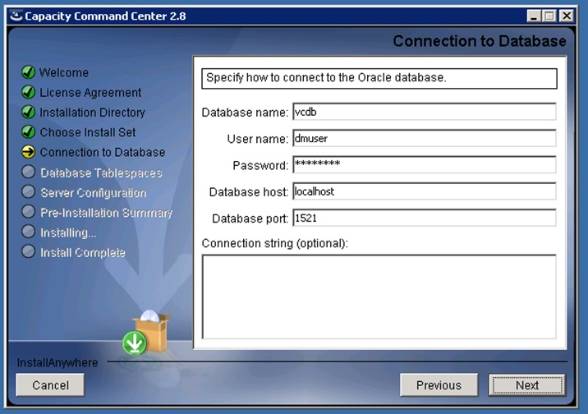Select the Install Complete step label
The height and width of the screenshot is (414, 588).
[83, 252]
